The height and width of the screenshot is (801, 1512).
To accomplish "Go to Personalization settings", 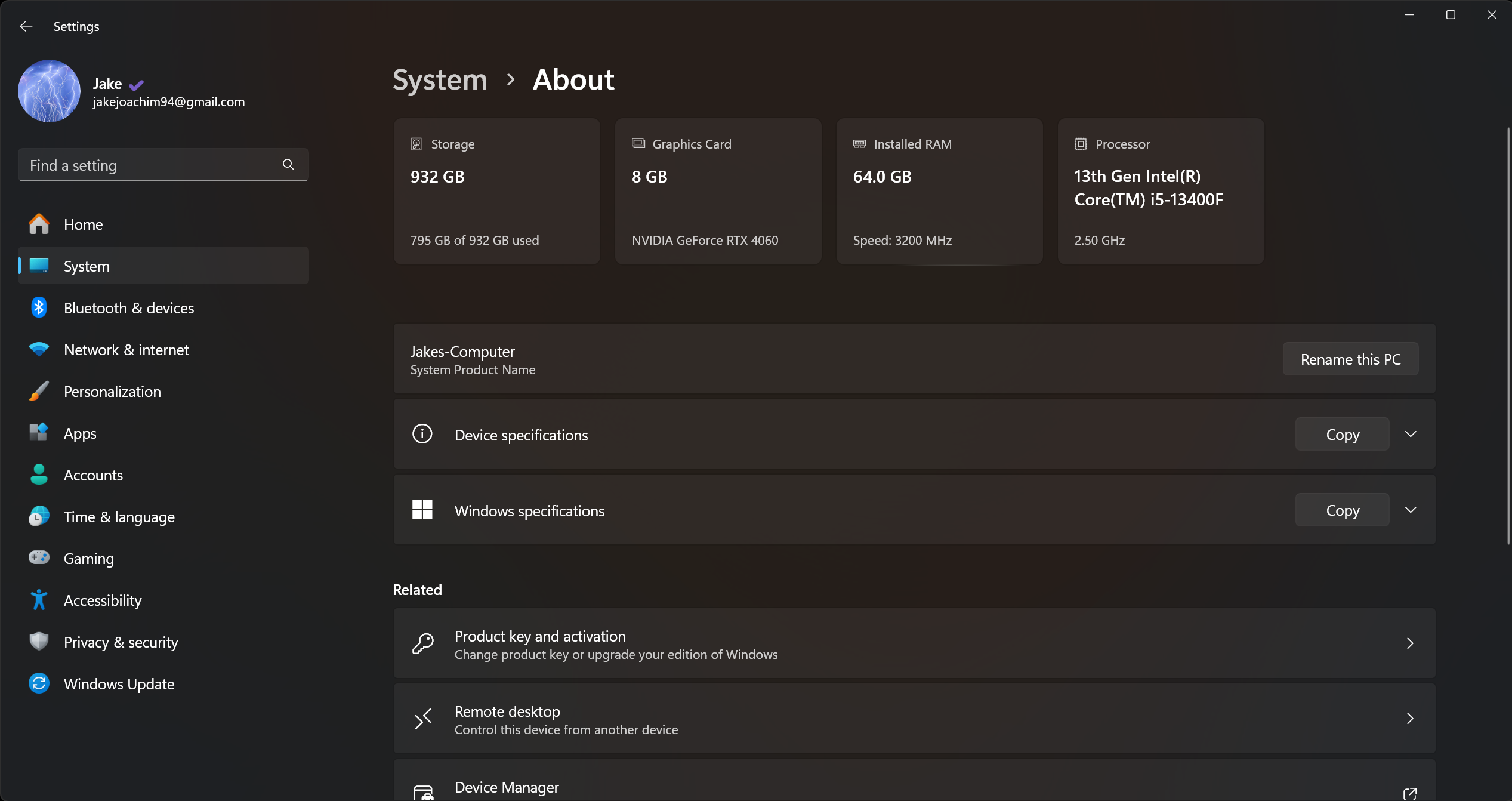I will pyautogui.click(x=112, y=392).
